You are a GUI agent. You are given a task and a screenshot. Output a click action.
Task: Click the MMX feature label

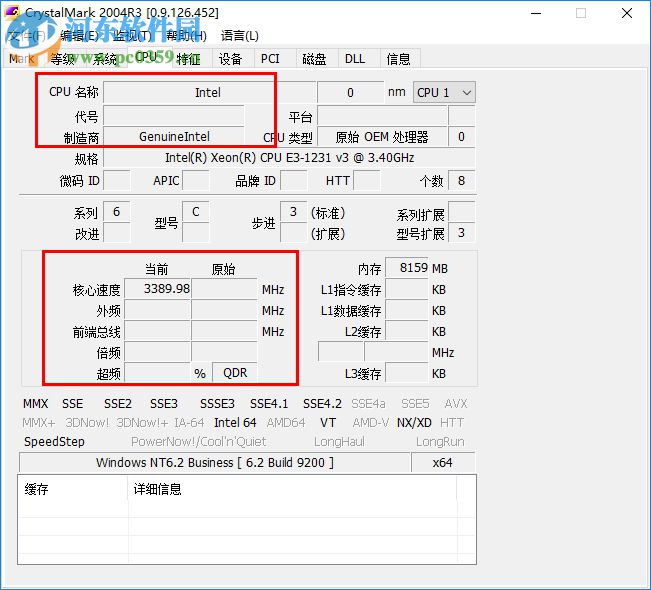pos(35,404)
